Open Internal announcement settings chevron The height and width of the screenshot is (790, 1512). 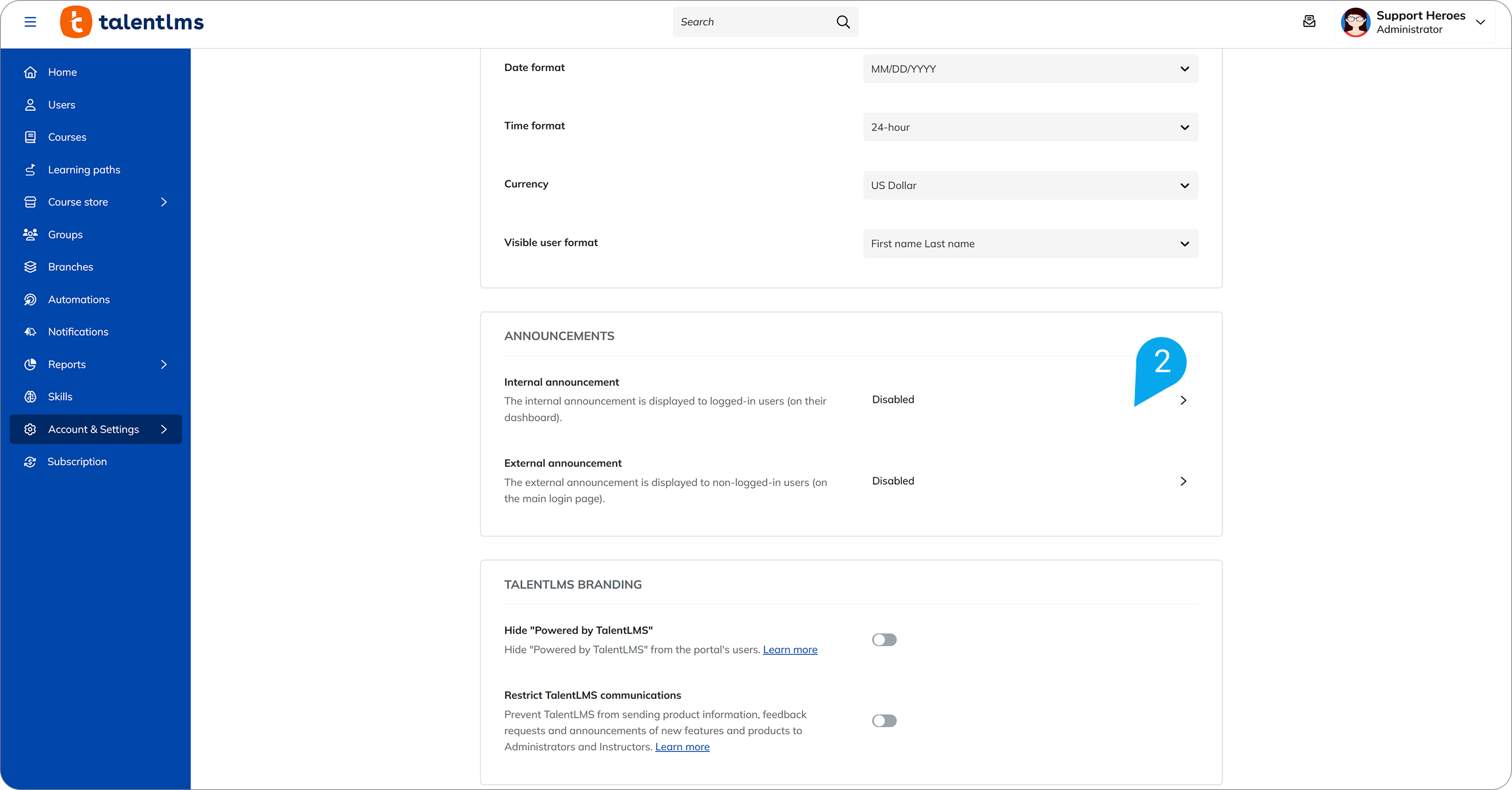point(1183,400)
